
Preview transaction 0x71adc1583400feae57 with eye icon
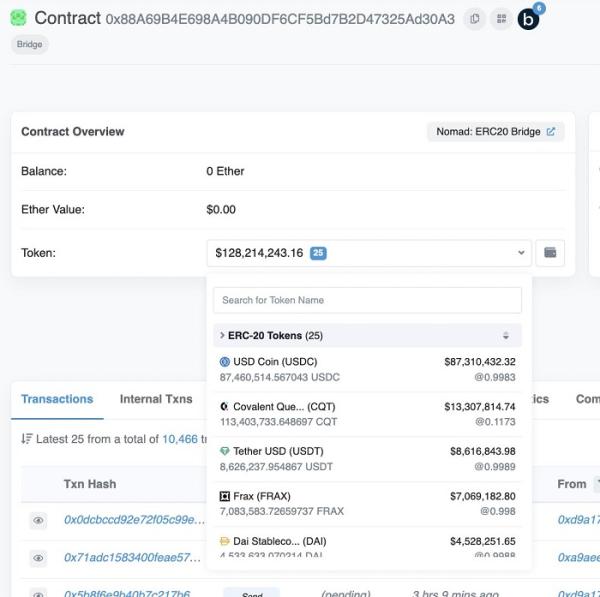tap(38, 558)
